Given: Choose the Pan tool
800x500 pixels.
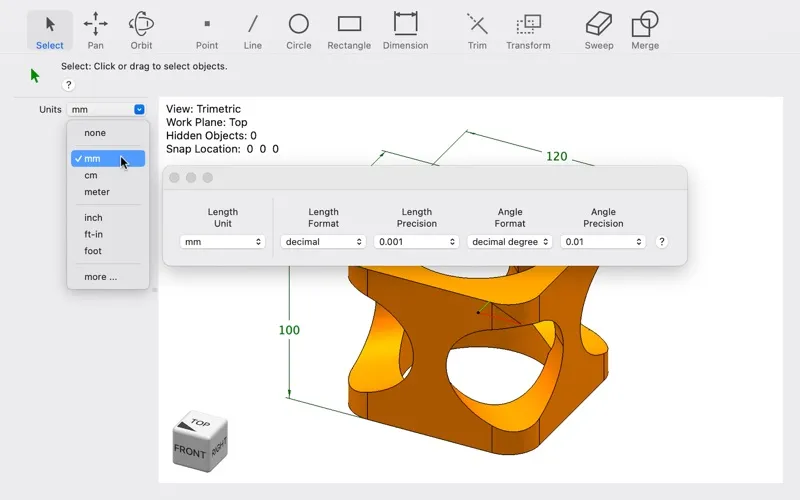Looking at the screenshot, I should (95, 31).
